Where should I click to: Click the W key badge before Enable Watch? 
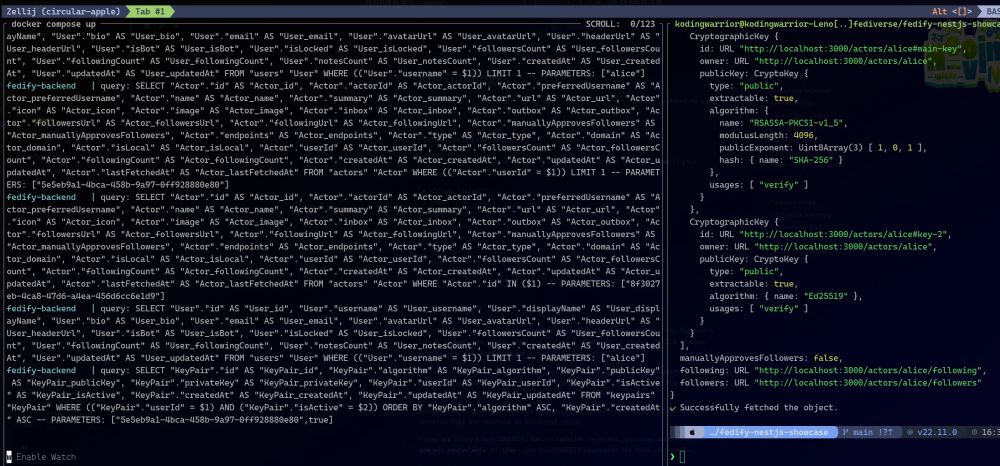[x=9, y=456]
